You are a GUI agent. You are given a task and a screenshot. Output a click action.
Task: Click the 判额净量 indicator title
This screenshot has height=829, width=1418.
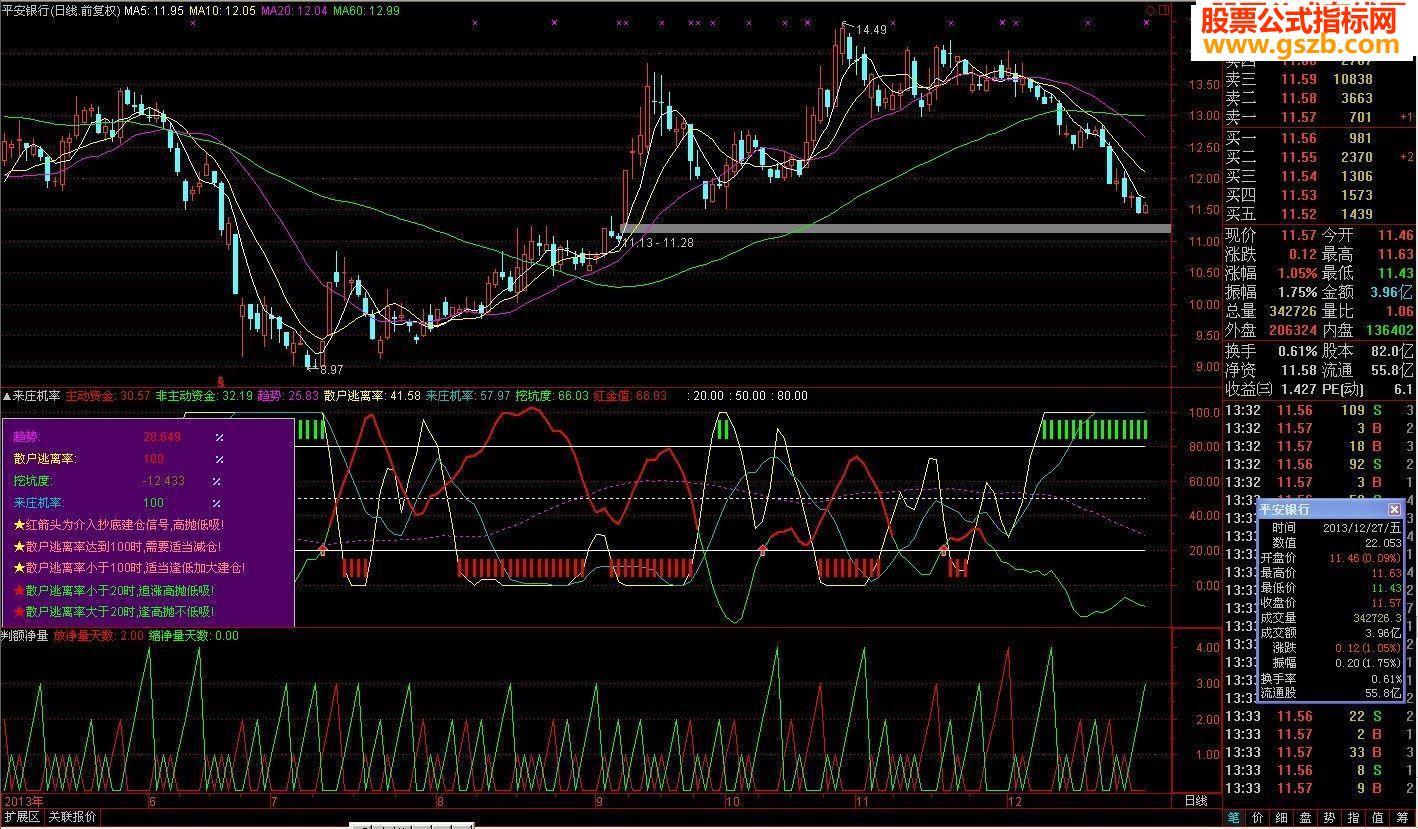tap(24, 635)
